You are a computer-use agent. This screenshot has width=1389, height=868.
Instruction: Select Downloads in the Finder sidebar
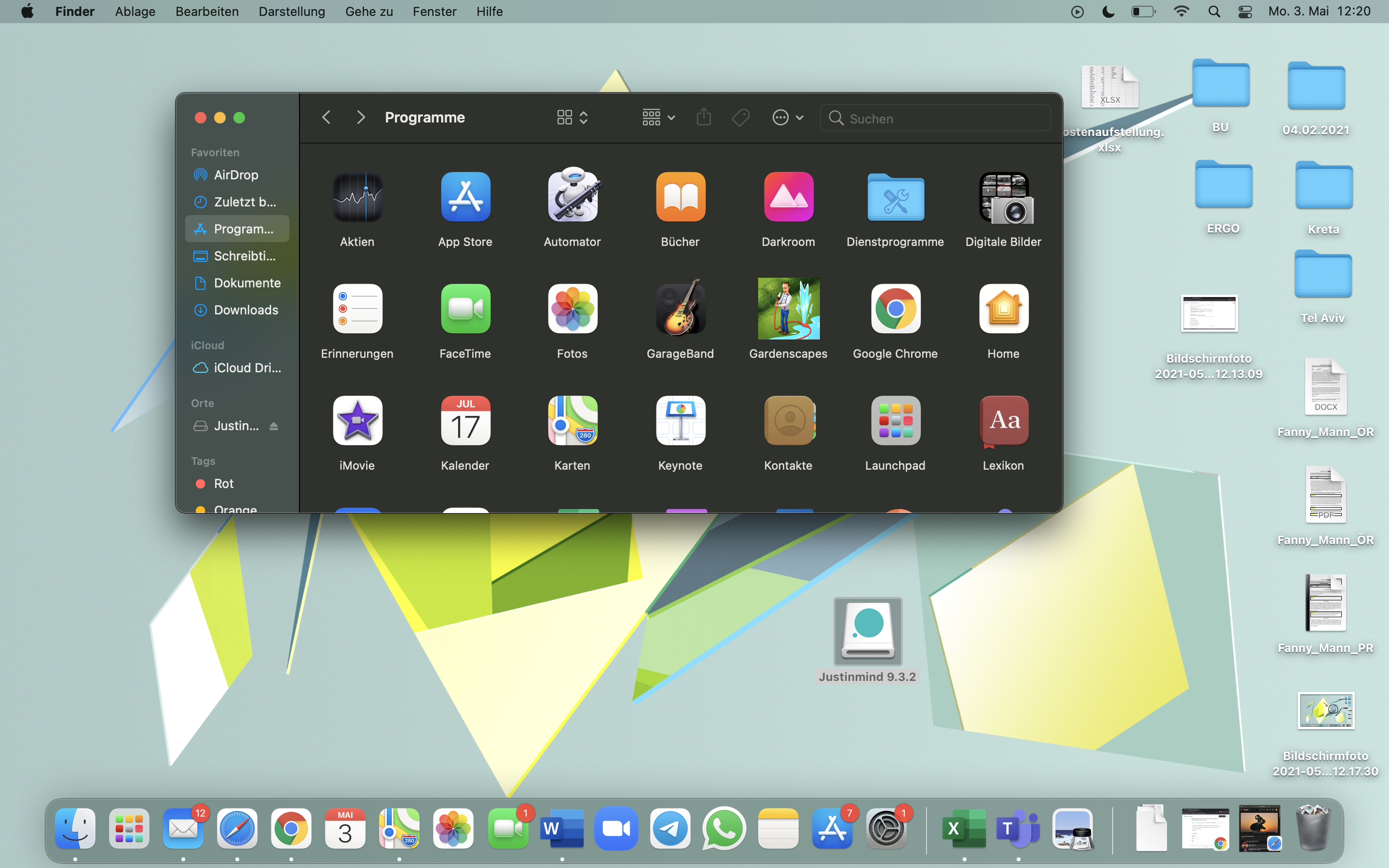(x=245, y=310)
